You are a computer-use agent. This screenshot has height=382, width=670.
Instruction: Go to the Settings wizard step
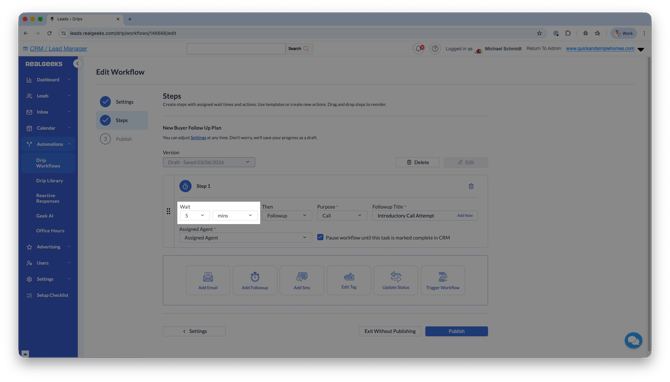122,102
